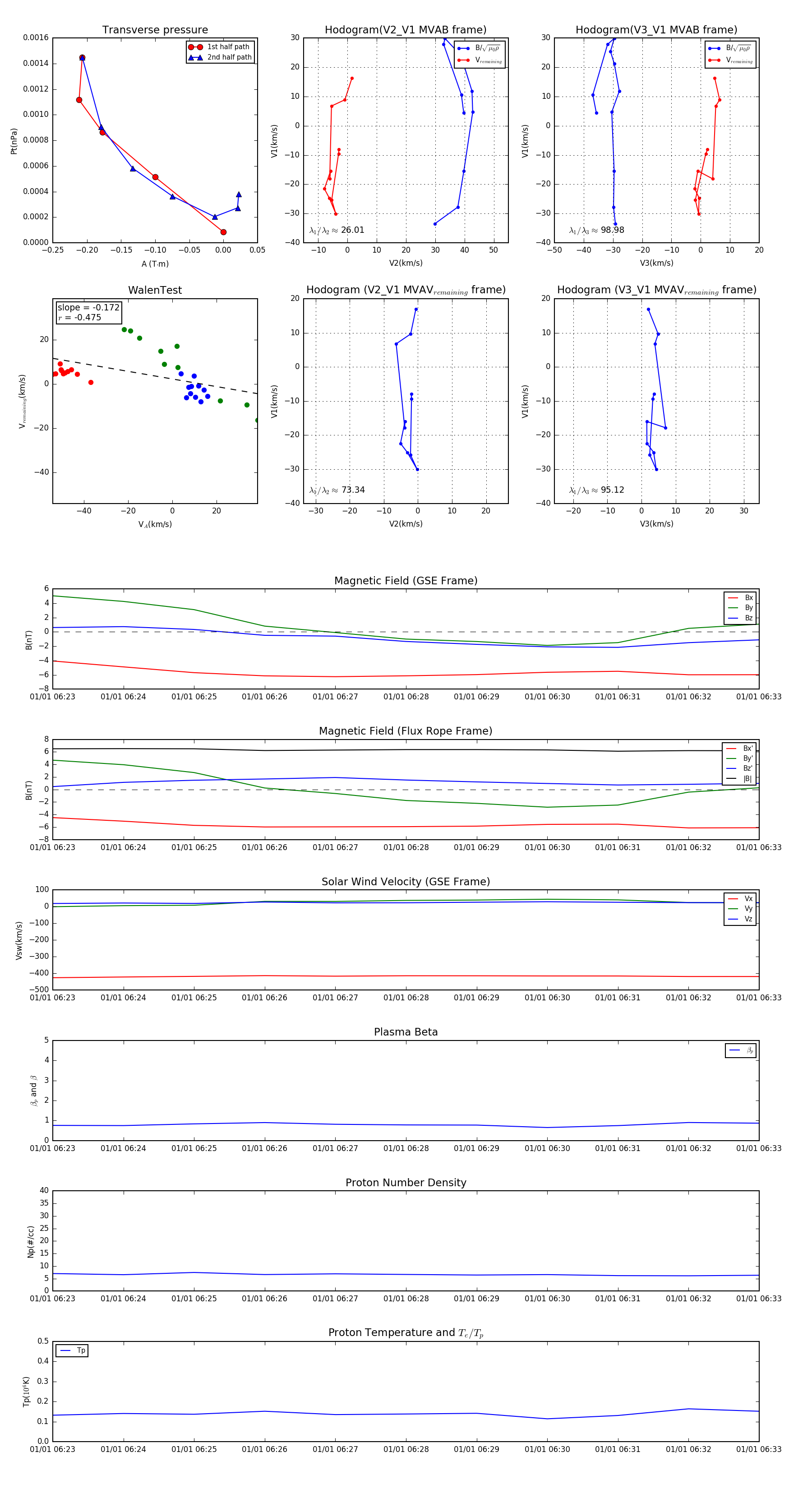Click the 'slope = -0.172' text box

[88, 308]
